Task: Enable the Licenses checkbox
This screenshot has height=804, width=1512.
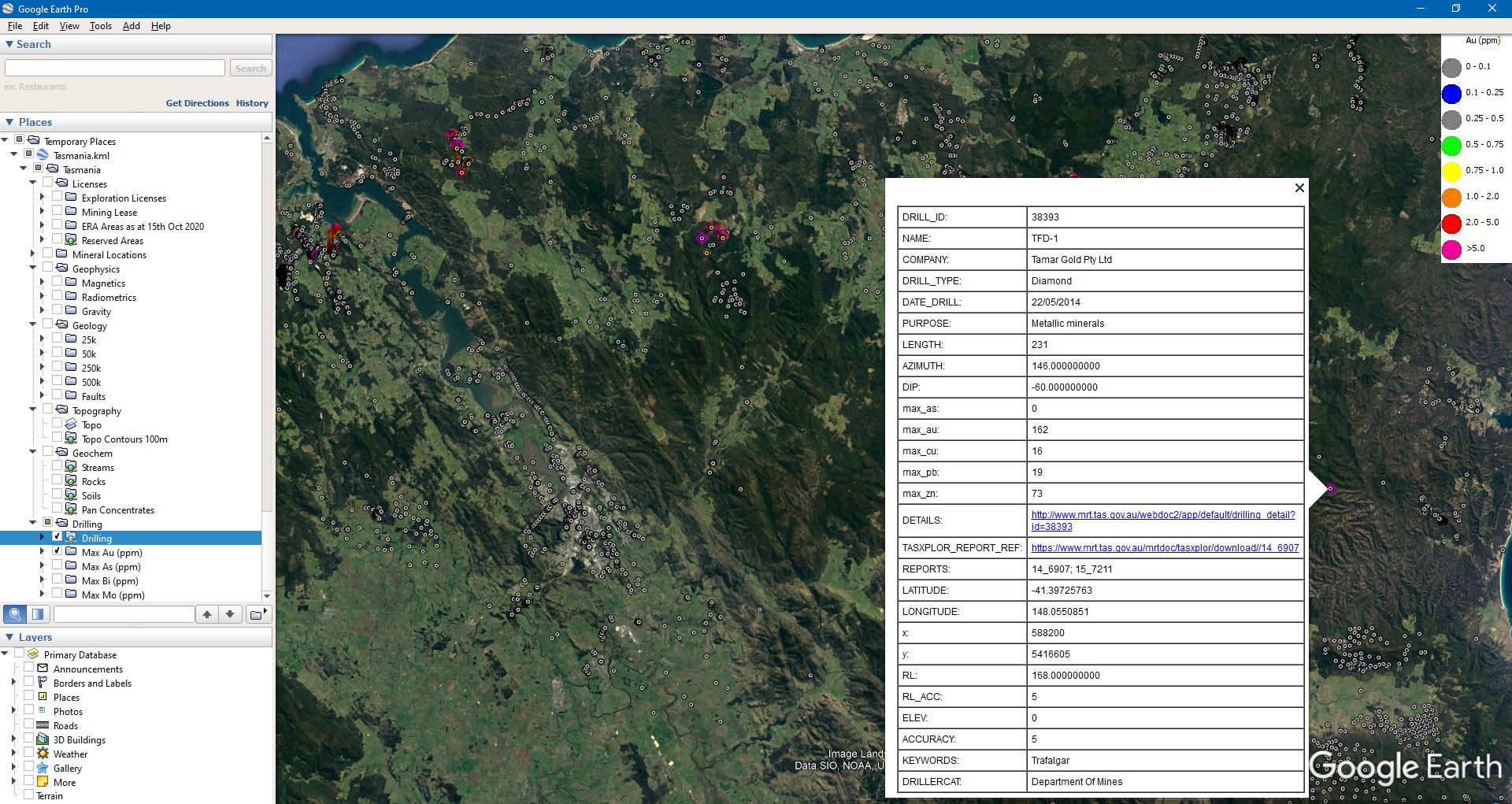Action: [48, 183]
